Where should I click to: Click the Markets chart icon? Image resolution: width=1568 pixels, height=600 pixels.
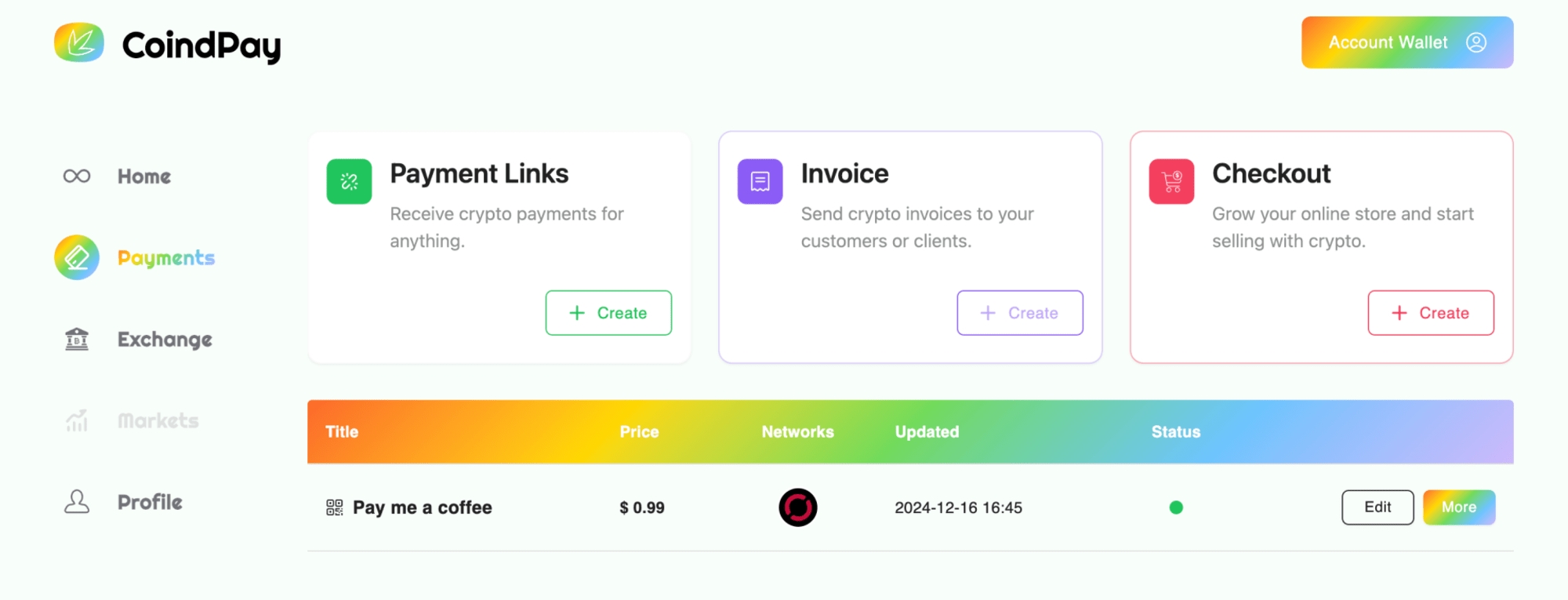point(77,421)
